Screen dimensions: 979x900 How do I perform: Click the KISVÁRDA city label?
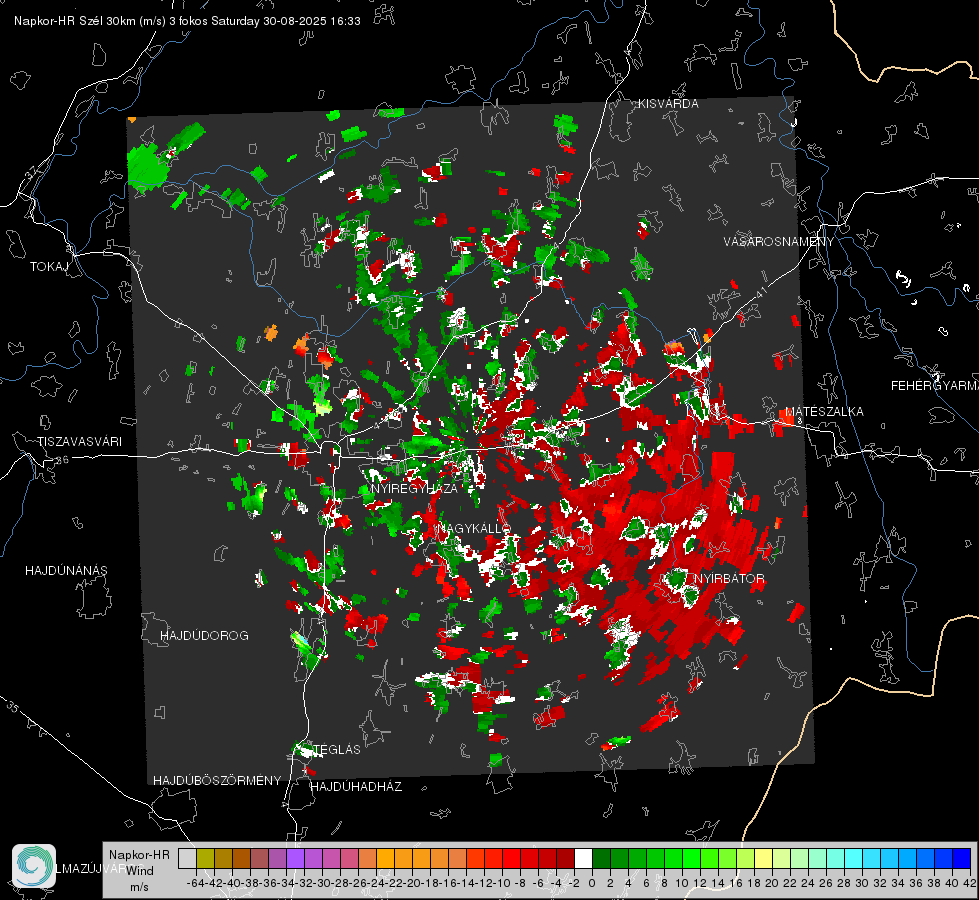pos(668,104)
